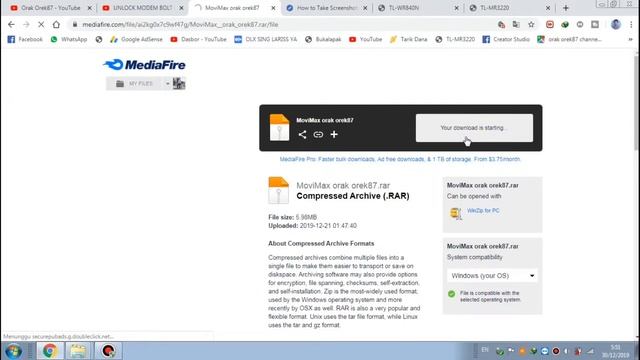Image resolution: width=640 pixels, height=360 pixels.
Task: Open the Tarik Dana bookmark
Action: [x=409, y=40]
